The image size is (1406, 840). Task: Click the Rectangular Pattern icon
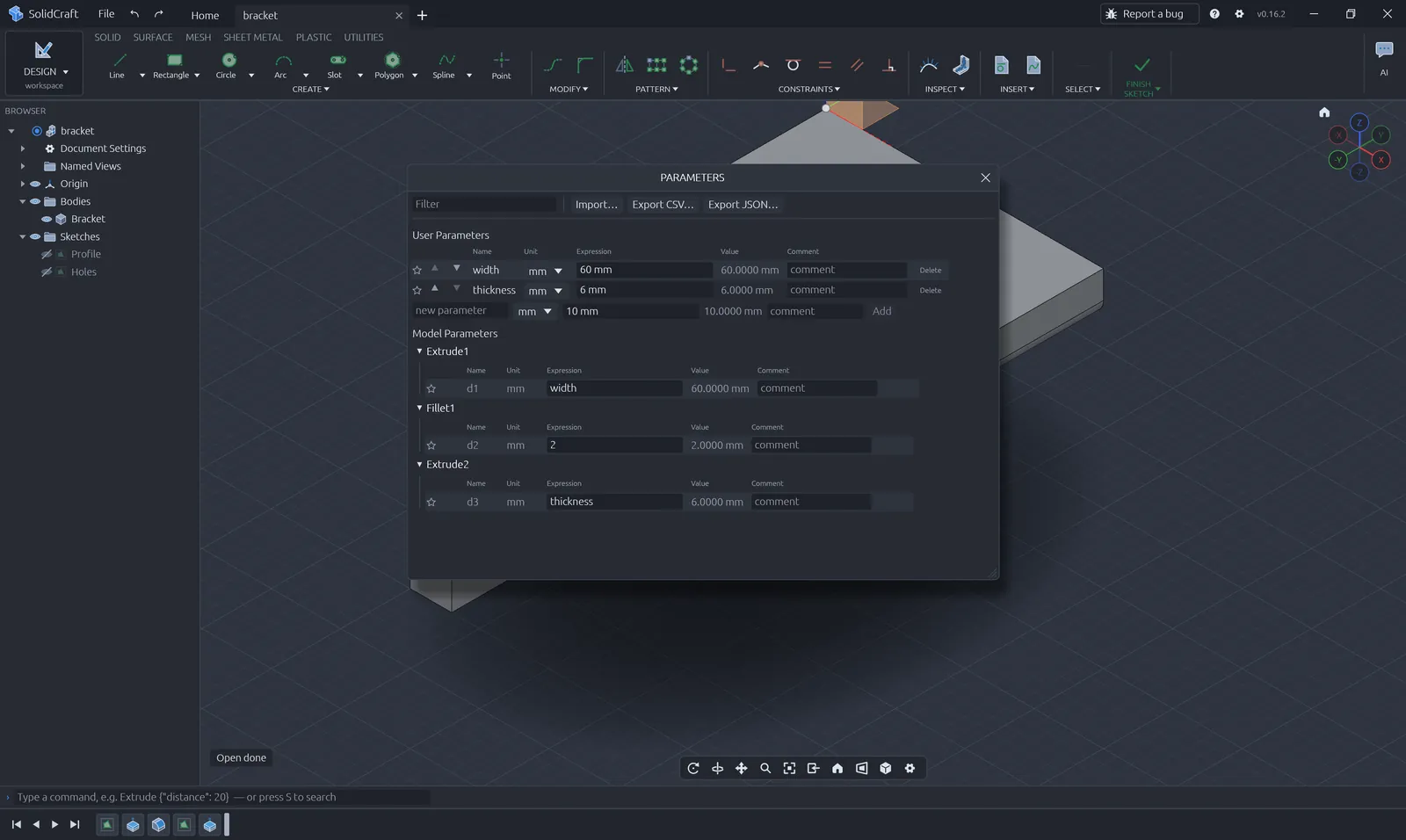pos(656,65)
